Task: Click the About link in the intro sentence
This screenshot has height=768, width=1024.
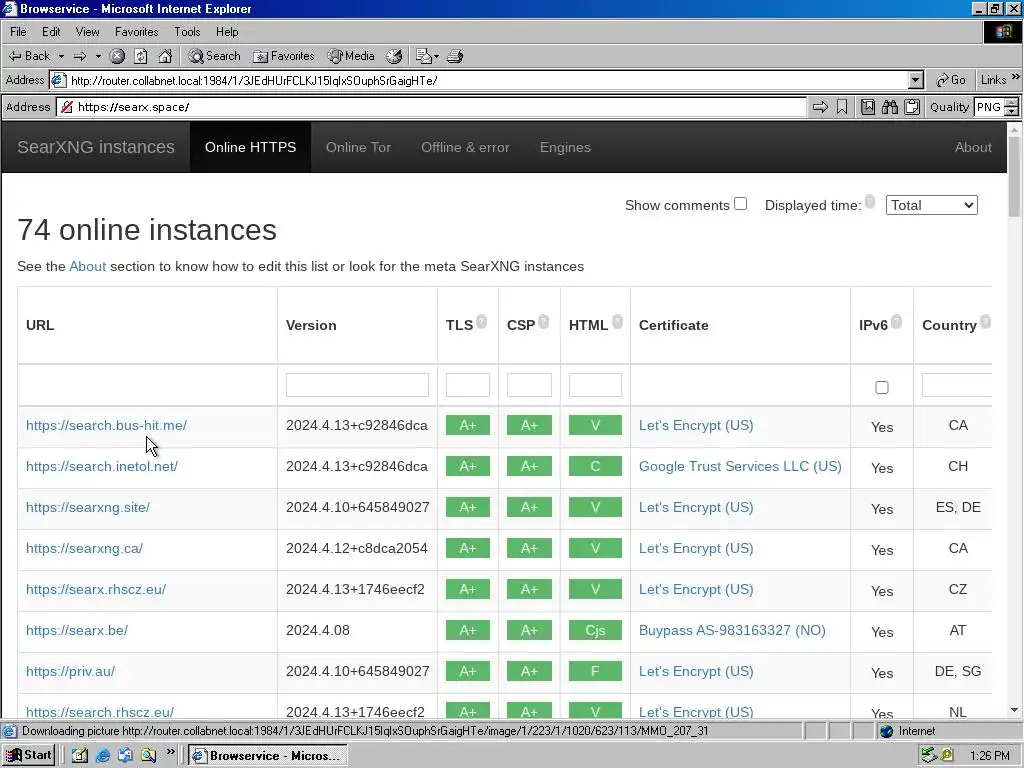Action: [x=88, y=266]
